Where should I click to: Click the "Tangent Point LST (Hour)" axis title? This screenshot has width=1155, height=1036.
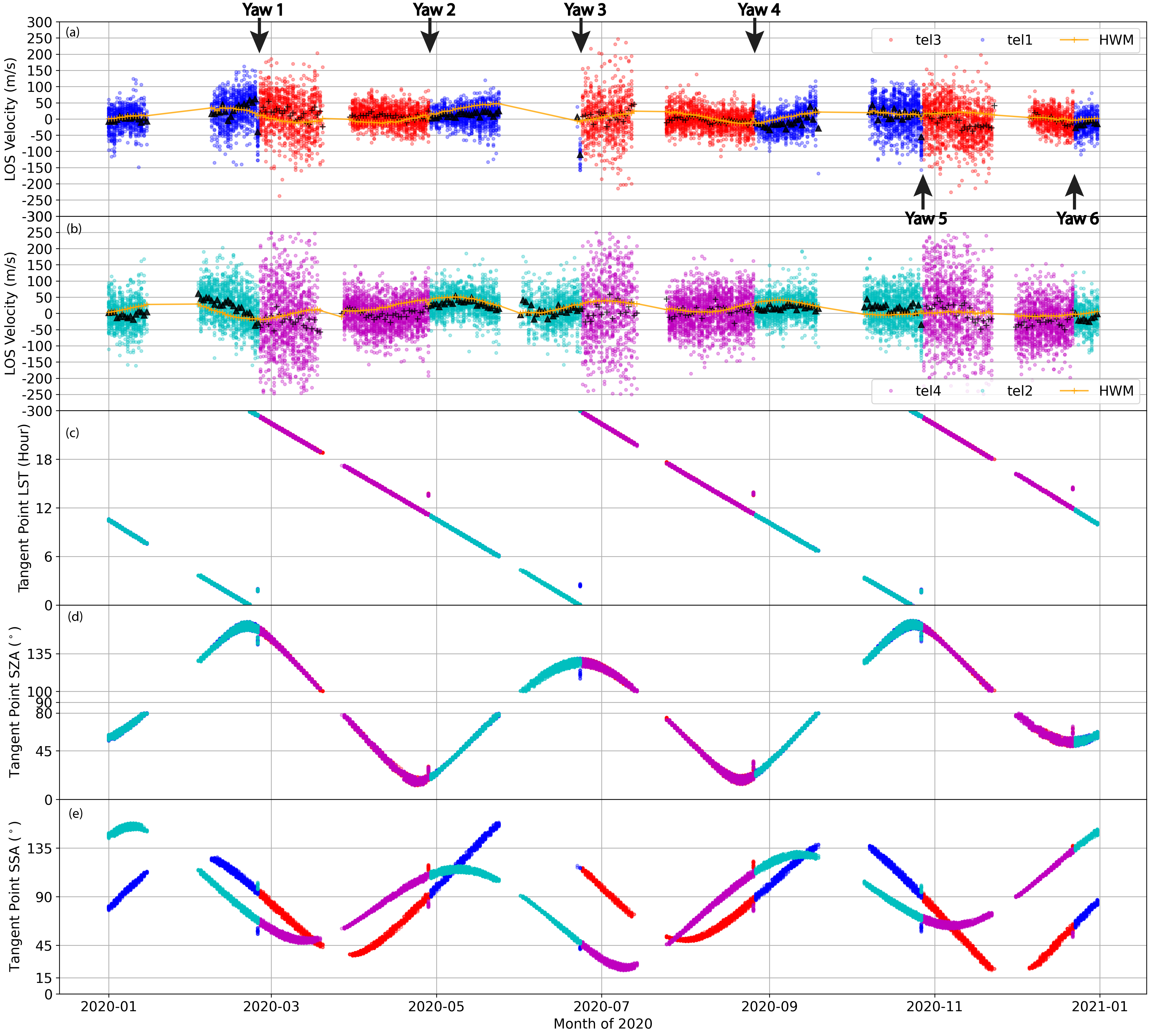tap(24, 508)
